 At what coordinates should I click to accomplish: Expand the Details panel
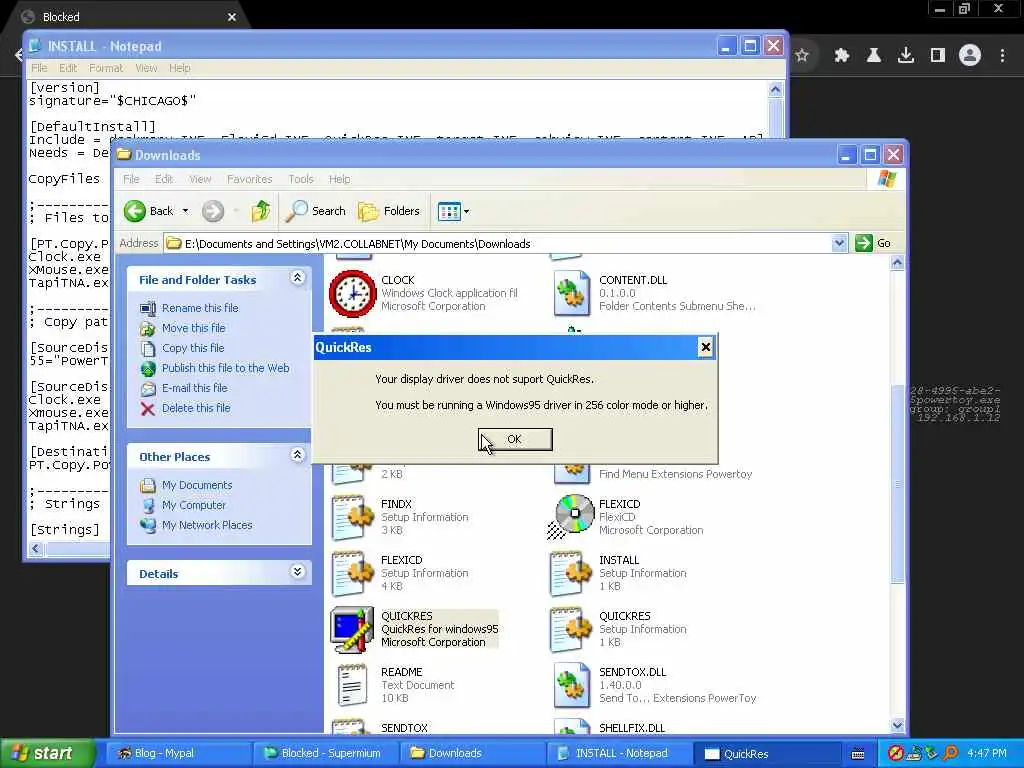[297, 572]
